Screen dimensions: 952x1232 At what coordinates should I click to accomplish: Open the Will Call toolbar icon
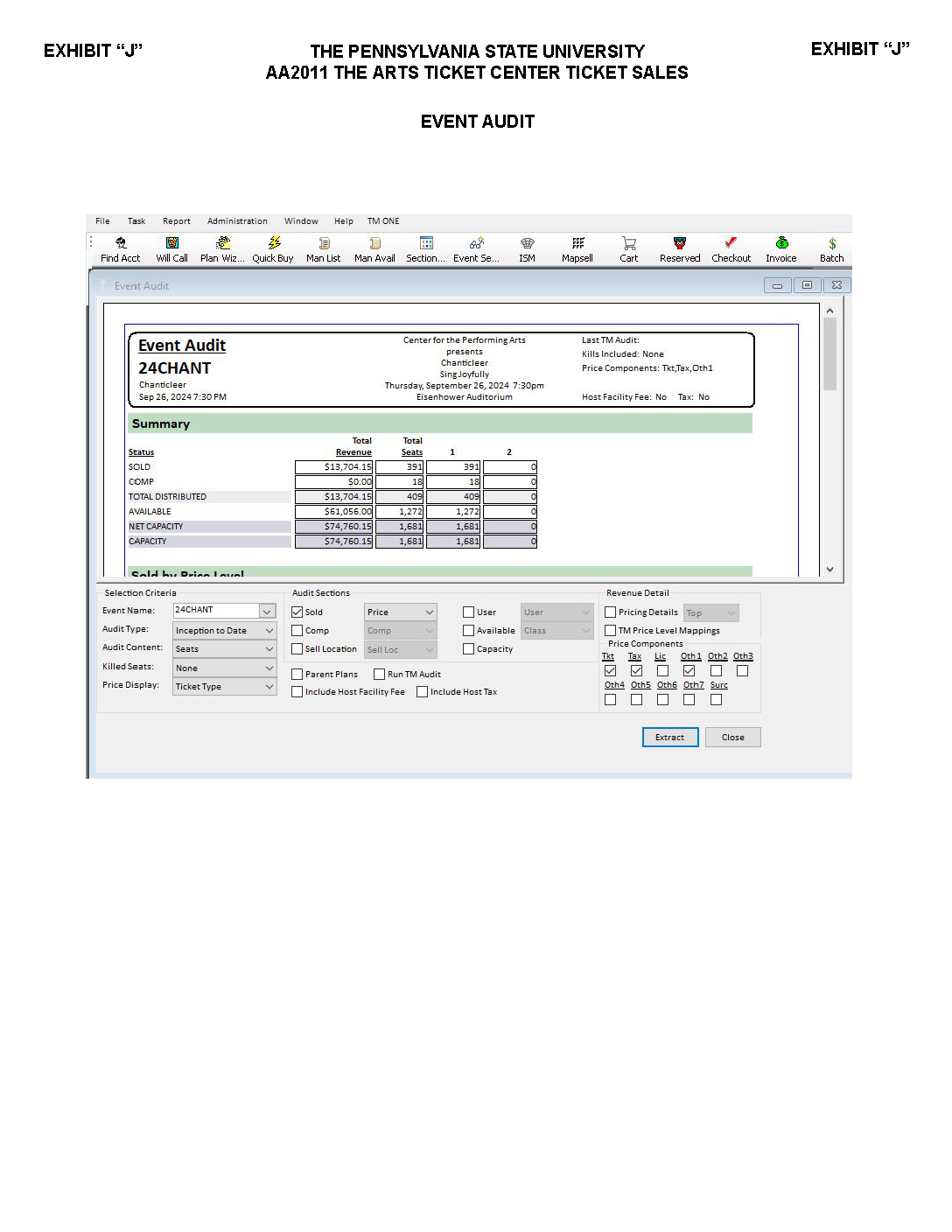pyautogui.click(x=171, y=249)
